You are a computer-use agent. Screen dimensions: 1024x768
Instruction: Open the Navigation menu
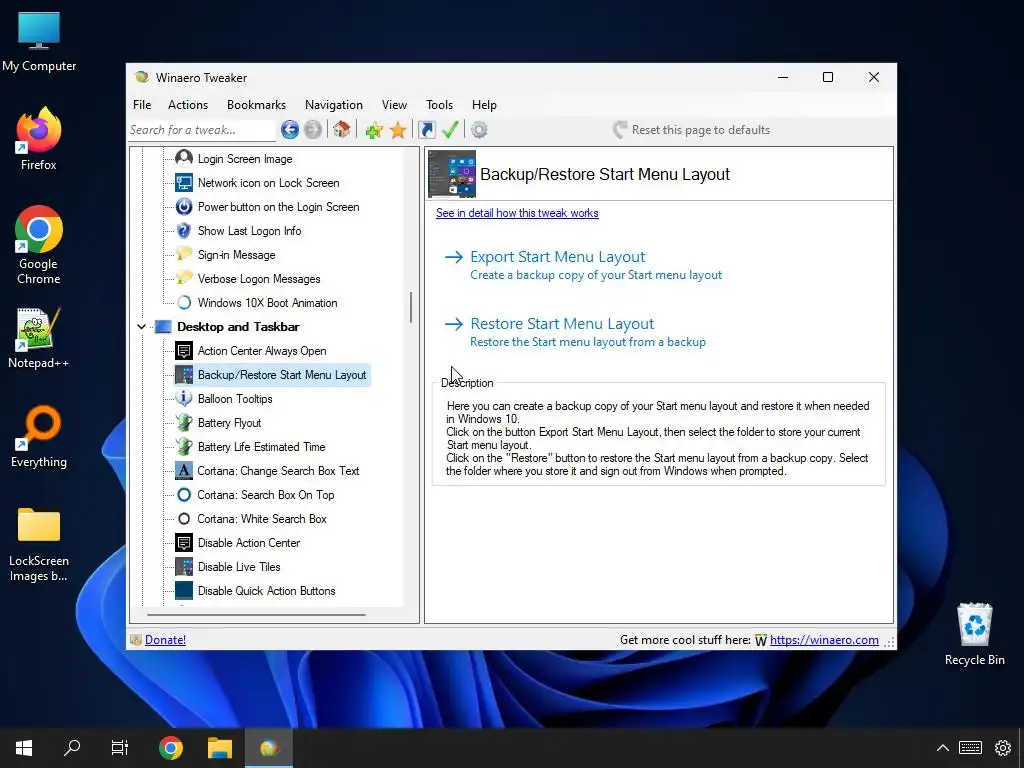point(334,104)
